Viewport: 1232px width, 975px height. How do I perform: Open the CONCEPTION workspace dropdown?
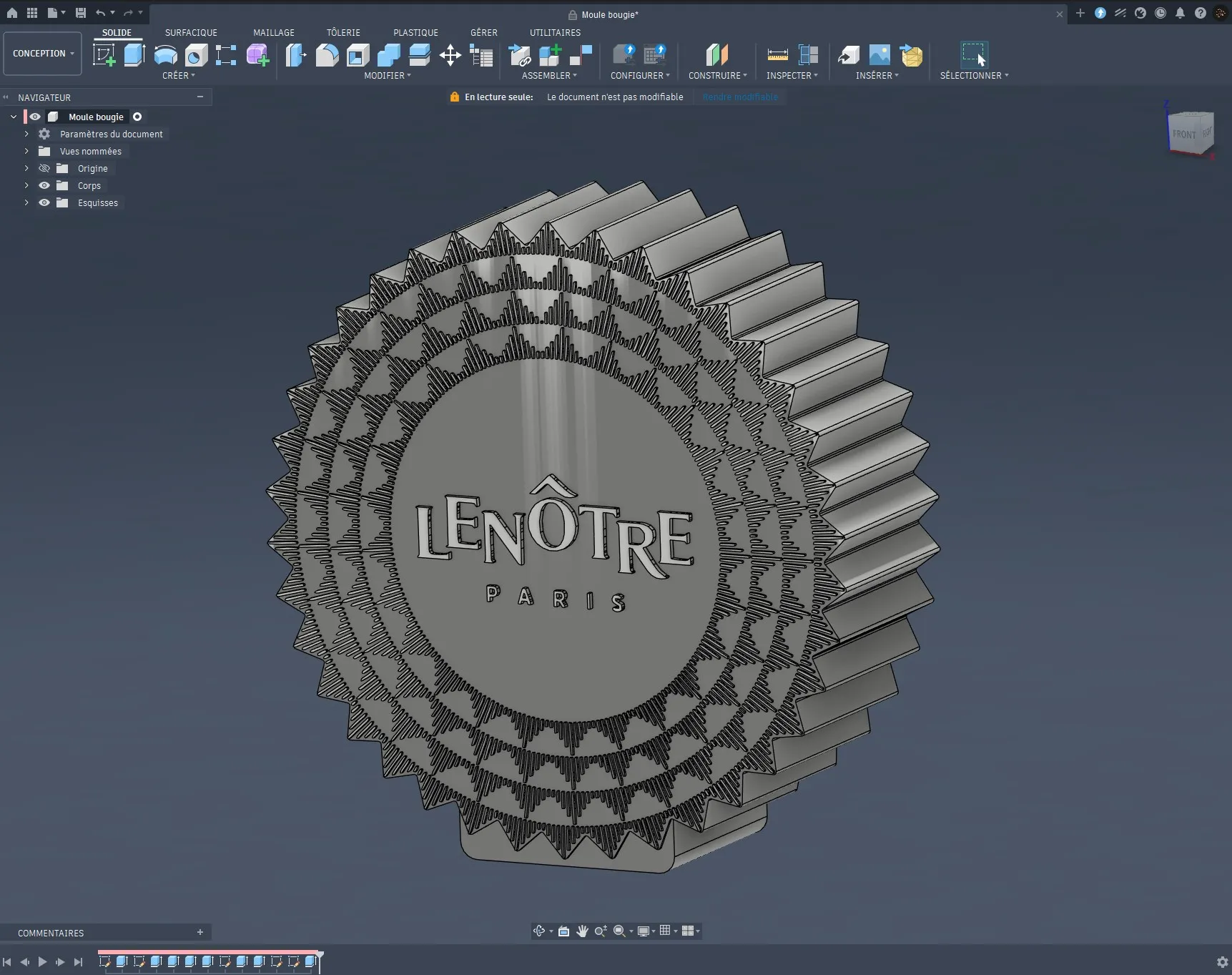tap(42, 54)
